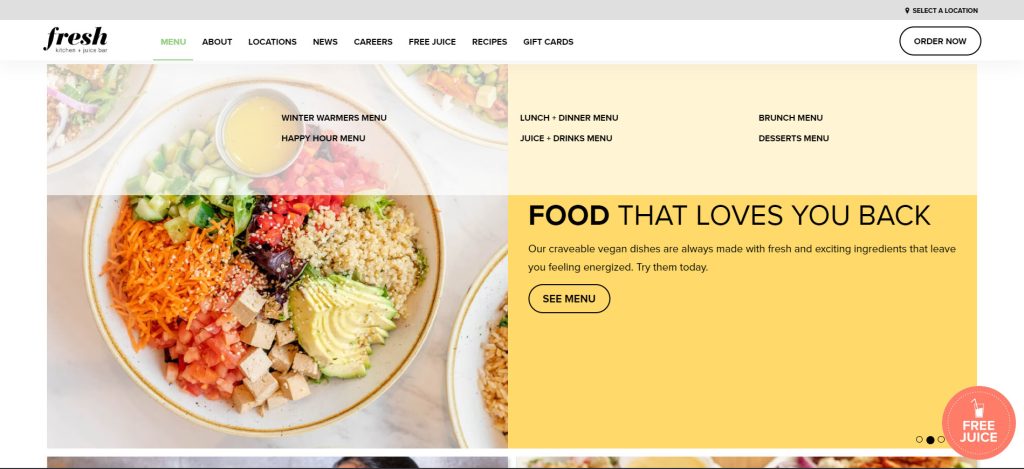Expand the Select a Location dropdown
The image size is (1024, 469).
coord(941,10)
